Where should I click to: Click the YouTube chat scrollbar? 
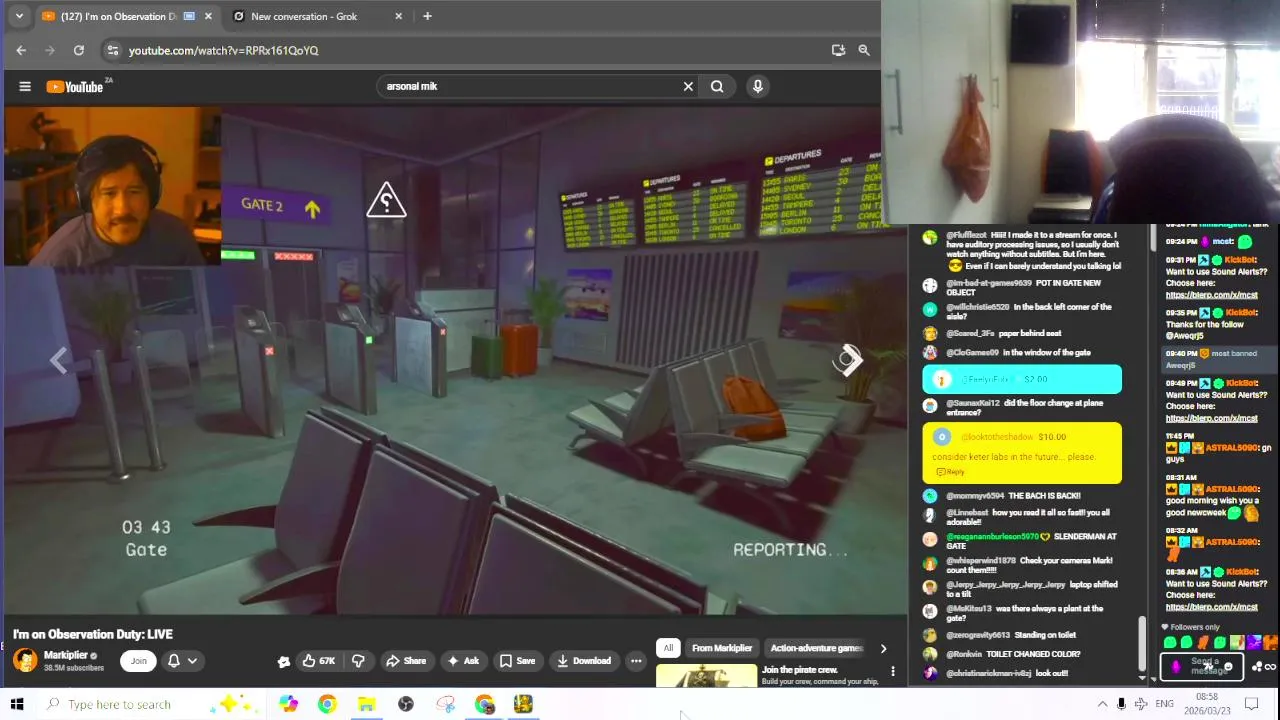tap(1143, 645)
